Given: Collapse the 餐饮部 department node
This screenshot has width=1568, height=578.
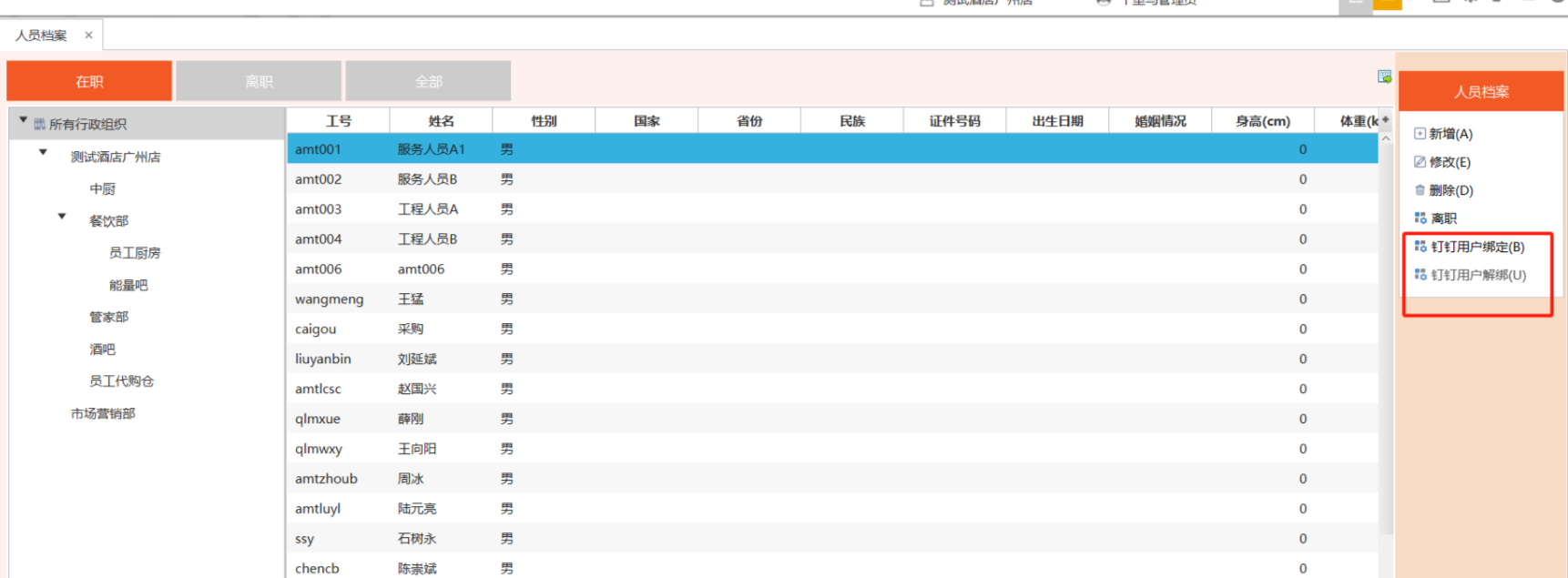Looking at the screenshot, I should pos(62,217).
